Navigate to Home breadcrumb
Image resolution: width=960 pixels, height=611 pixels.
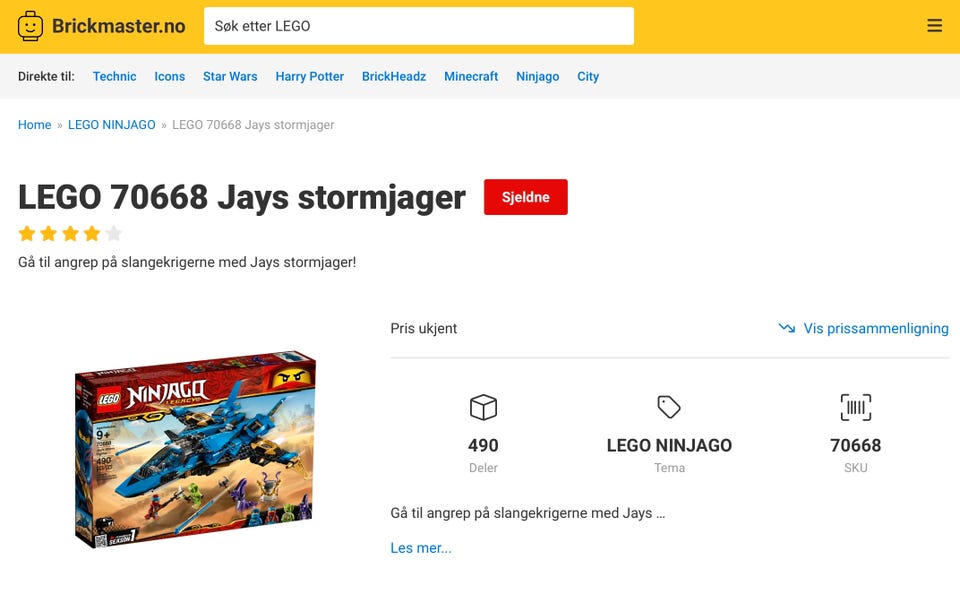point(34,125)
